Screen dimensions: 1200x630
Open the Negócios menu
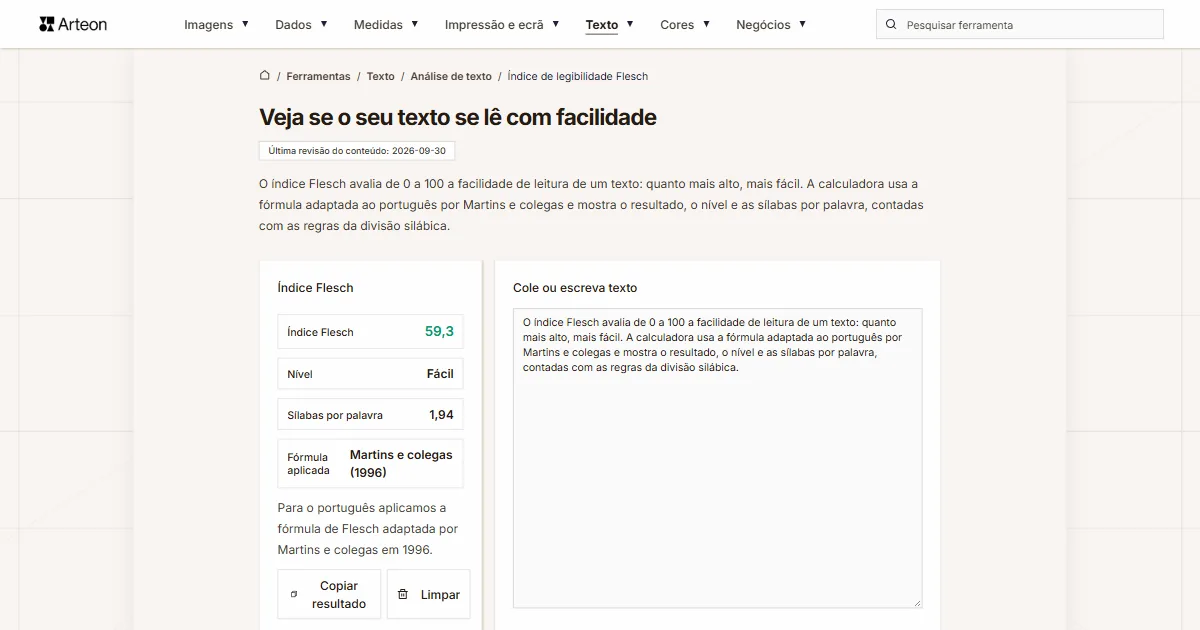coord(763,24)
